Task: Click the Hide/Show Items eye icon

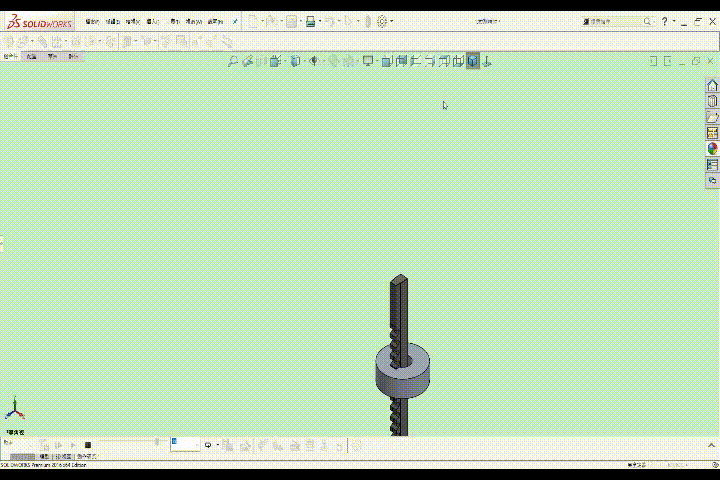Action: pos(314,61)
